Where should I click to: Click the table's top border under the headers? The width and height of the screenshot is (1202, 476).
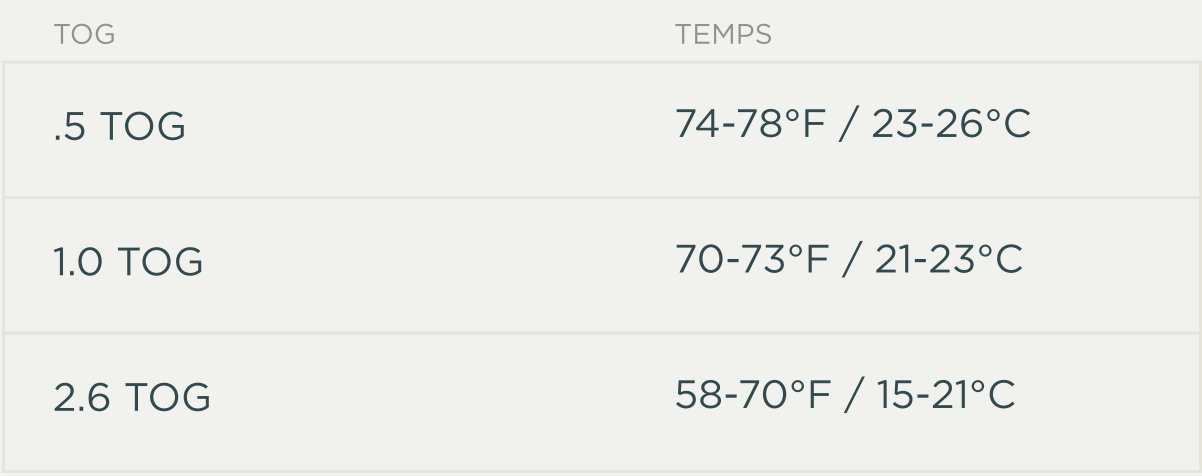pyautogui.click(x=600, y=63)
